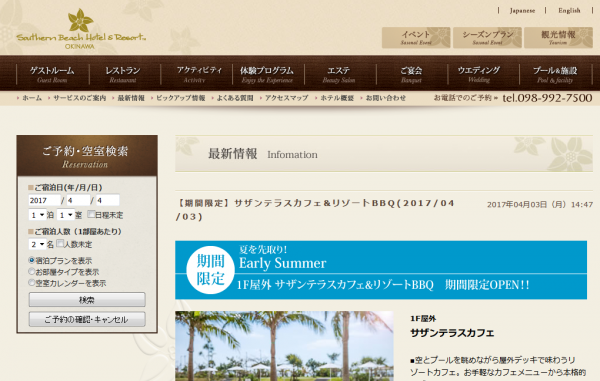This screenshot has height=381, width=600.
Task: Click ご予約の確認・キャンセル button
Action: pos(87,319)
